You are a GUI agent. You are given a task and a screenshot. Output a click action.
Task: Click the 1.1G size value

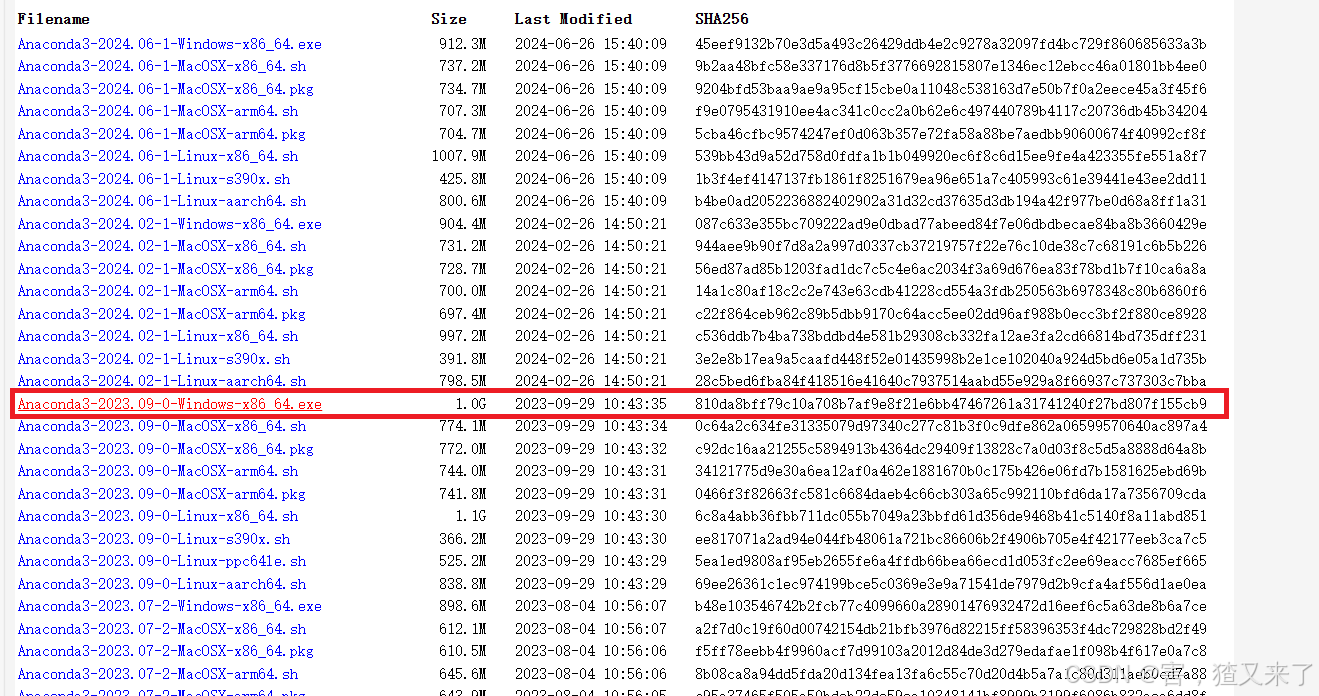coord(471,516)
